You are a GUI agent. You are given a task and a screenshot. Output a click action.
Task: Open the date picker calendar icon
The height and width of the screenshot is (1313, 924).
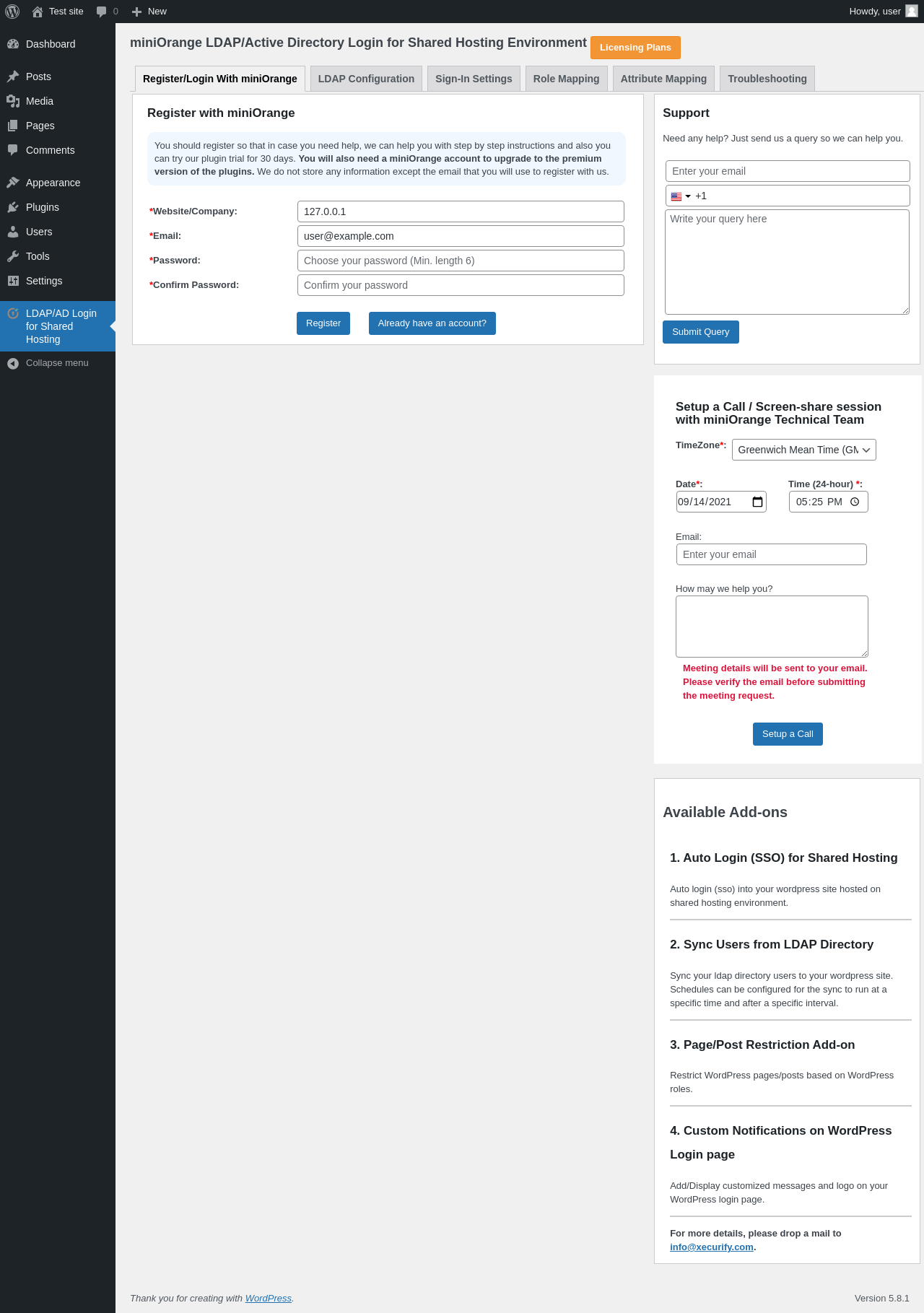[757, 502]
